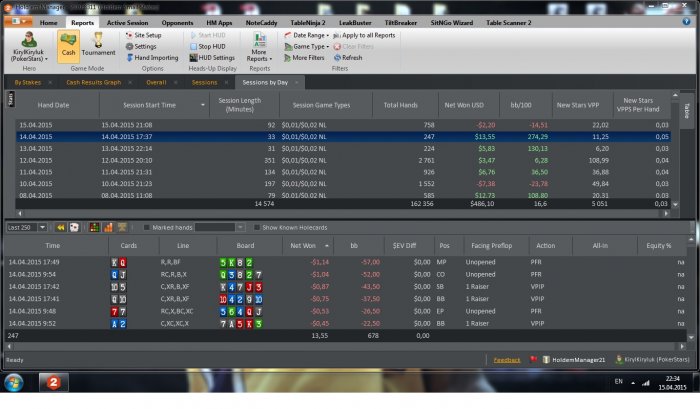Open Game Type filter dropdown
The width and height of the screenshot is (700, 409).
click(306, 46)
